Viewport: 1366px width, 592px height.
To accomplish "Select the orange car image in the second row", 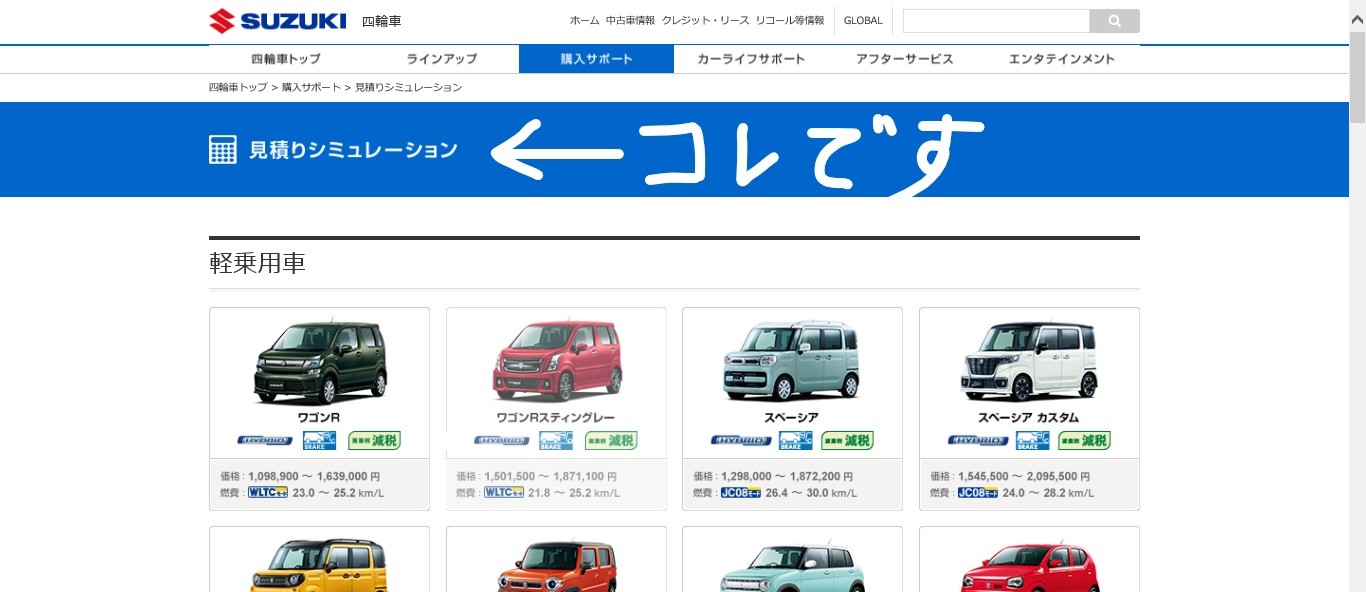I will [557, 566].
